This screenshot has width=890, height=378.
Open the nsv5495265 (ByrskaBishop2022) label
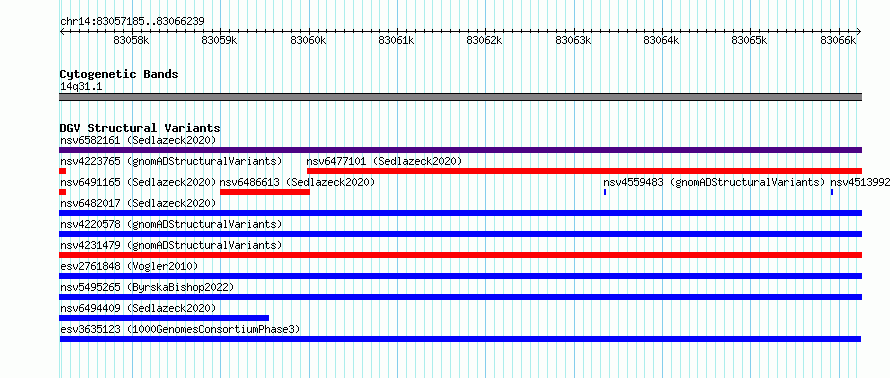point(146,287)
